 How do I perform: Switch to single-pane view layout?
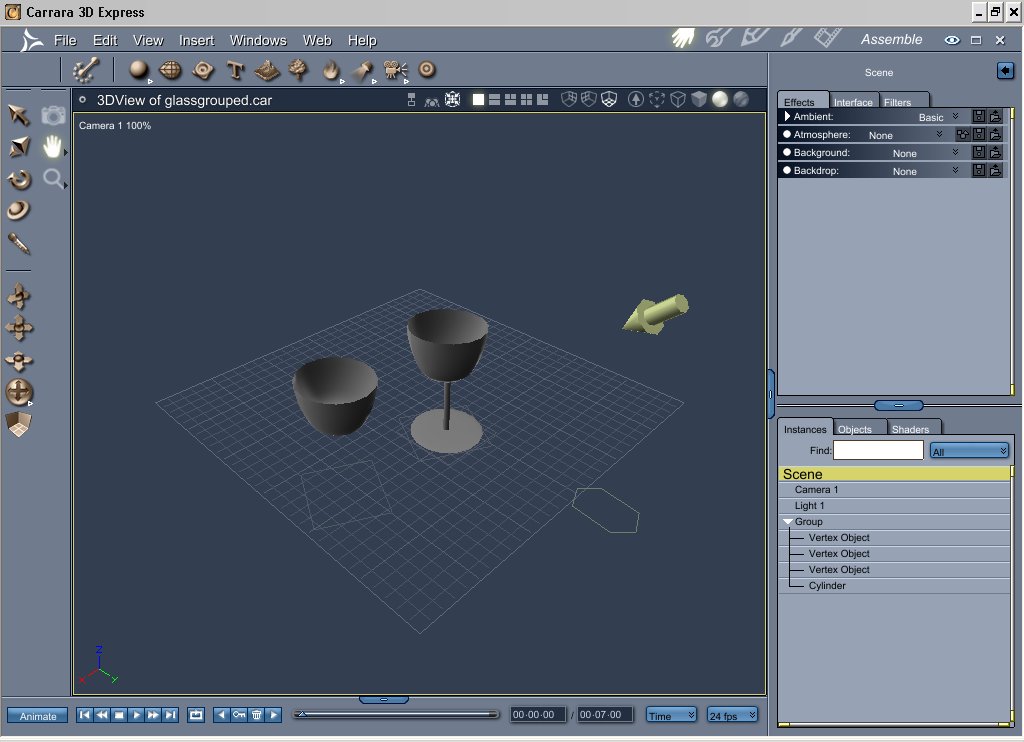pyautogui.click(x=478, y=99)
